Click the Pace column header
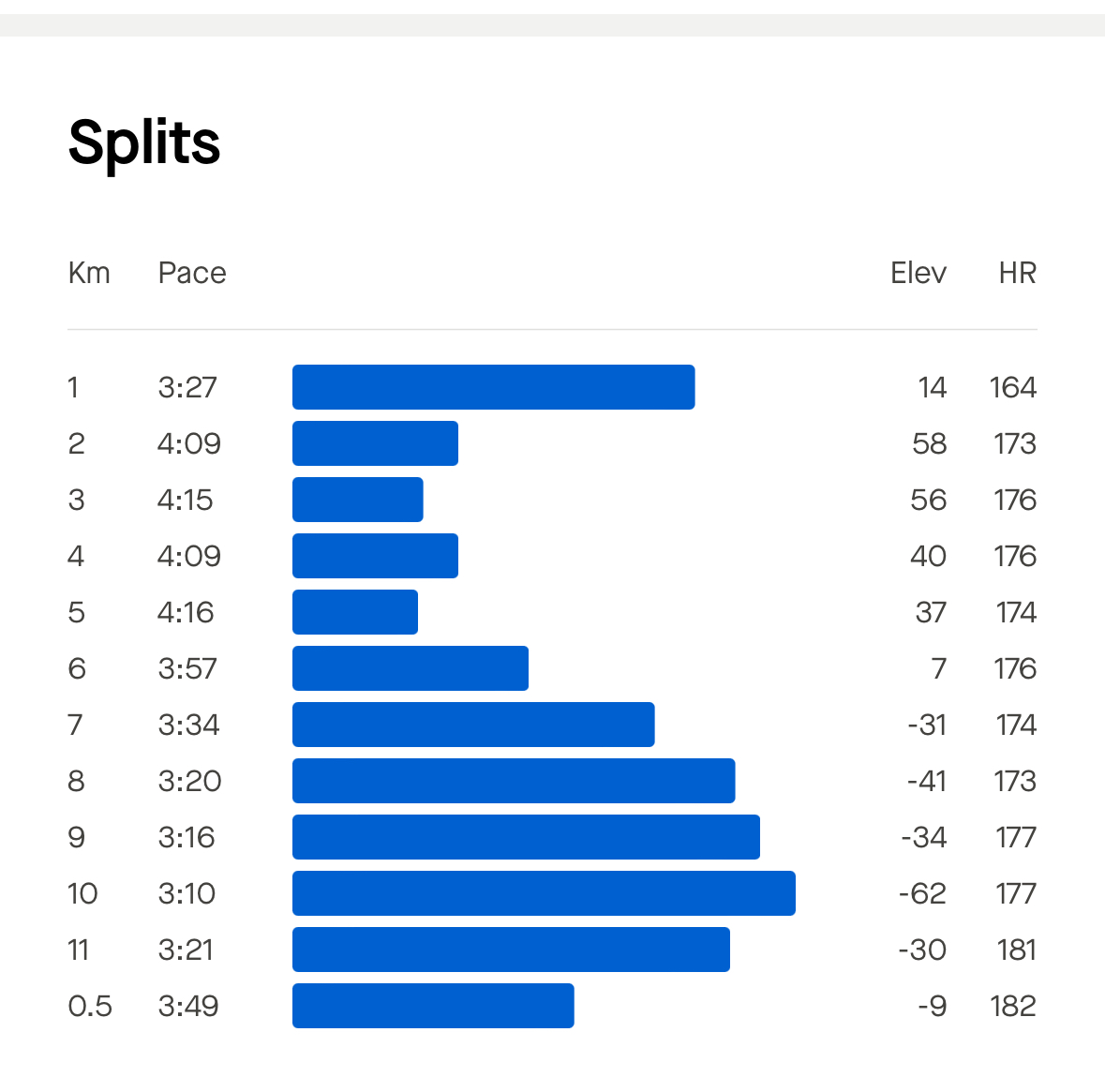 click(x=192, y=273)
